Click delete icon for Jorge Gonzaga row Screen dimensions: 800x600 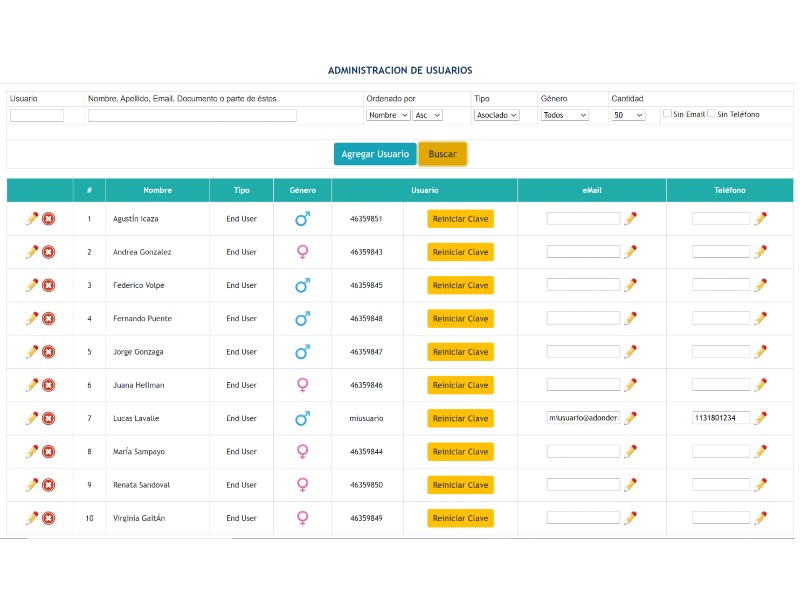click(48, 352)
